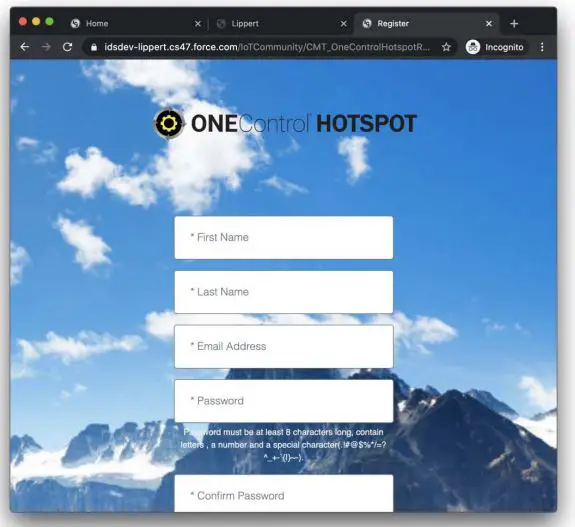Open a new tab with the plus button
Image resolution: width=575 pixels, height=527 pixels.
click(x=514, y=24)
